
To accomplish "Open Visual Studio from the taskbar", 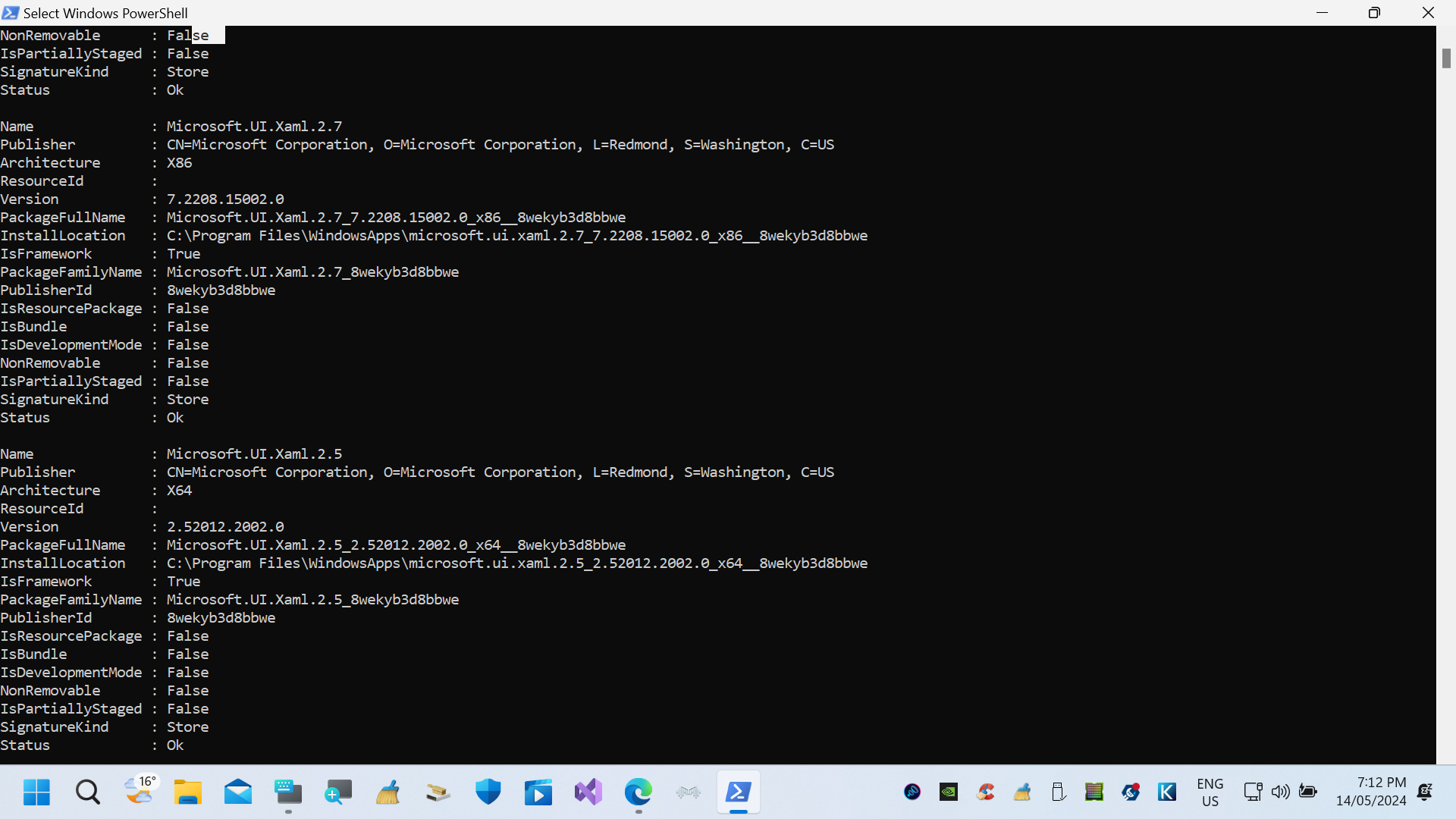I will coord(588,792).
